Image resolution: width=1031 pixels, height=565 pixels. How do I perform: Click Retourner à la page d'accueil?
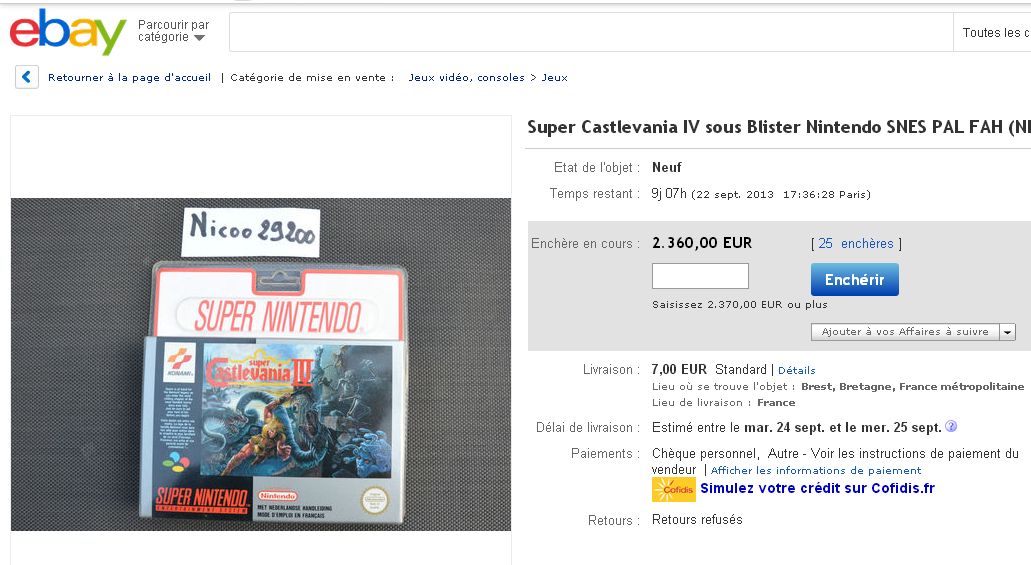click(x=130, y=77)
